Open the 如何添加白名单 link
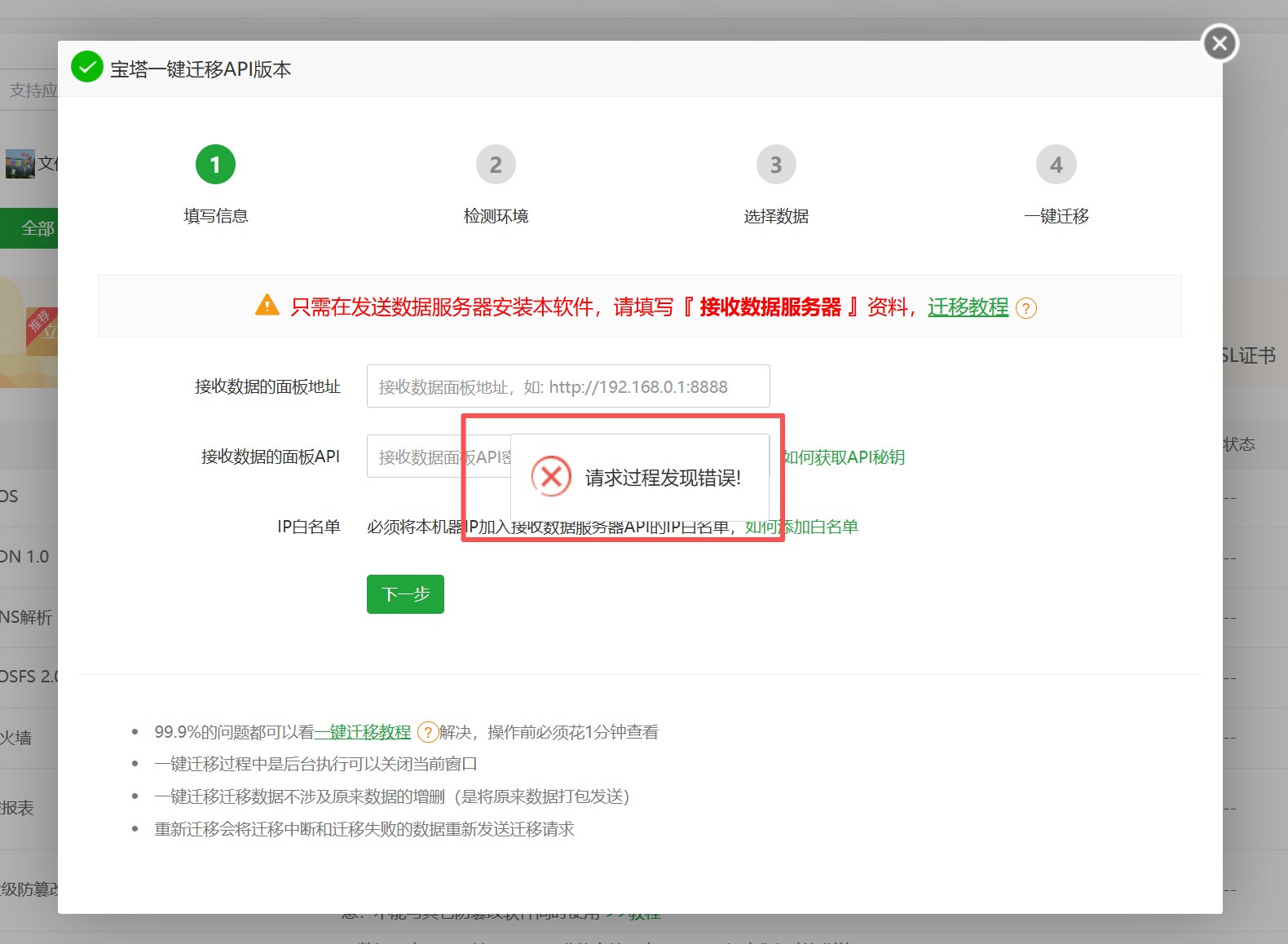This screenshot has width=1288, height=944. click(802, 527)
